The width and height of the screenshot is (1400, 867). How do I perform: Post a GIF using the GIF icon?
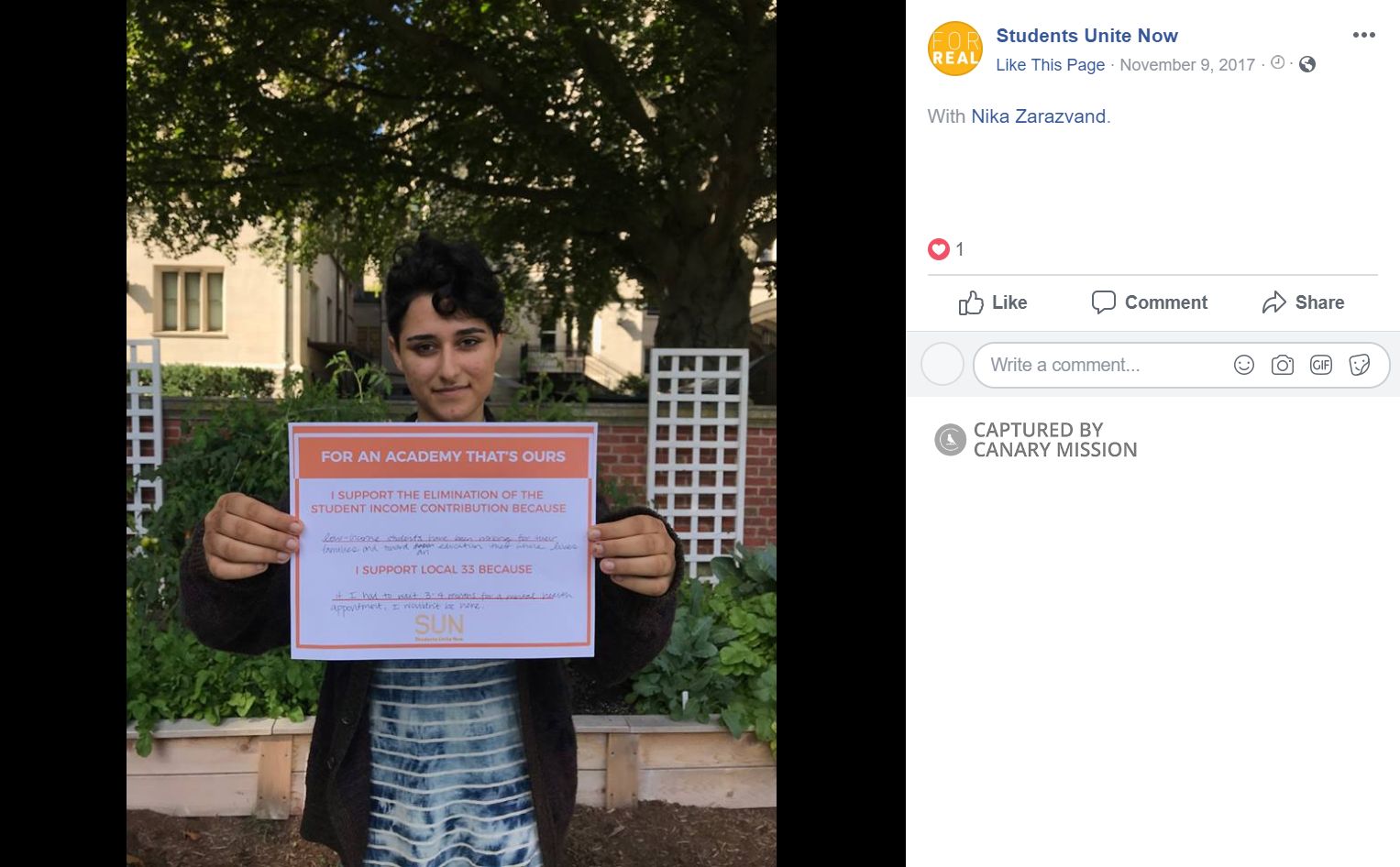(1320, 365)
